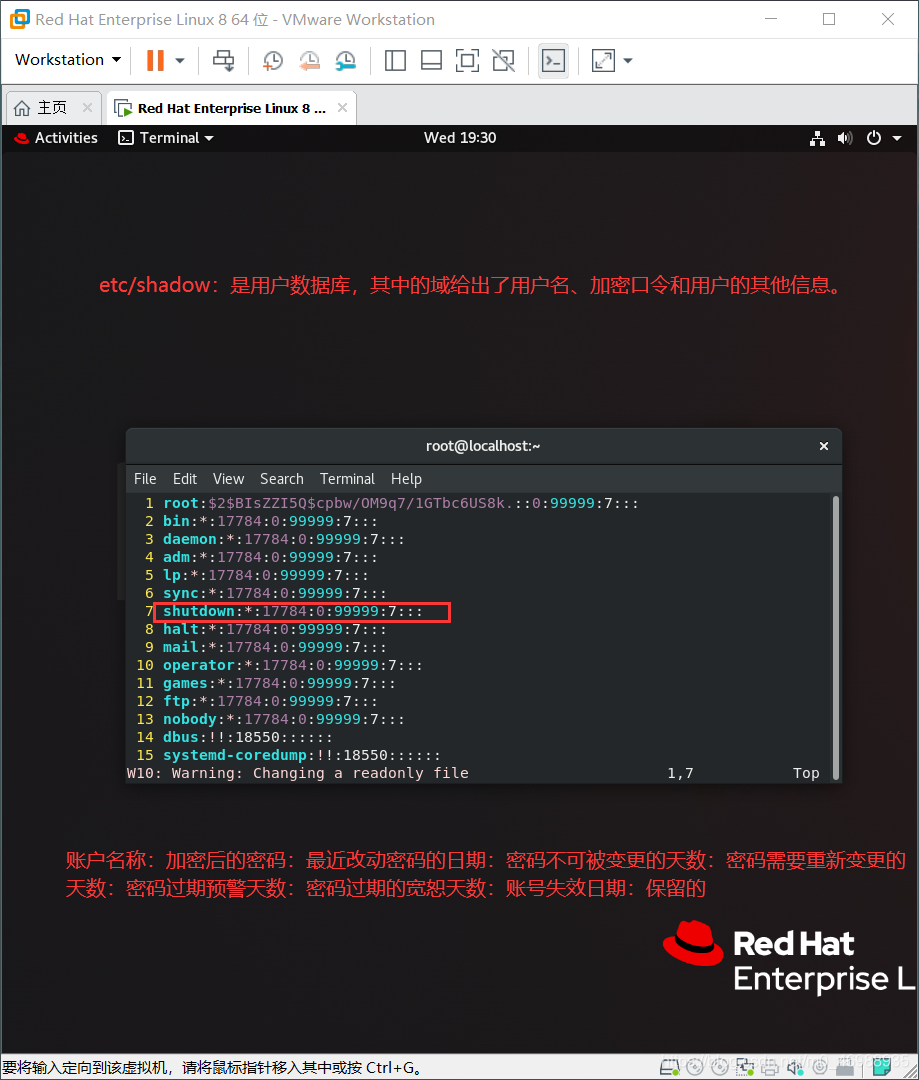The image size is (919, 1080).
Task: Click the operator entry on line 10
Action: (x=293, y=665)
